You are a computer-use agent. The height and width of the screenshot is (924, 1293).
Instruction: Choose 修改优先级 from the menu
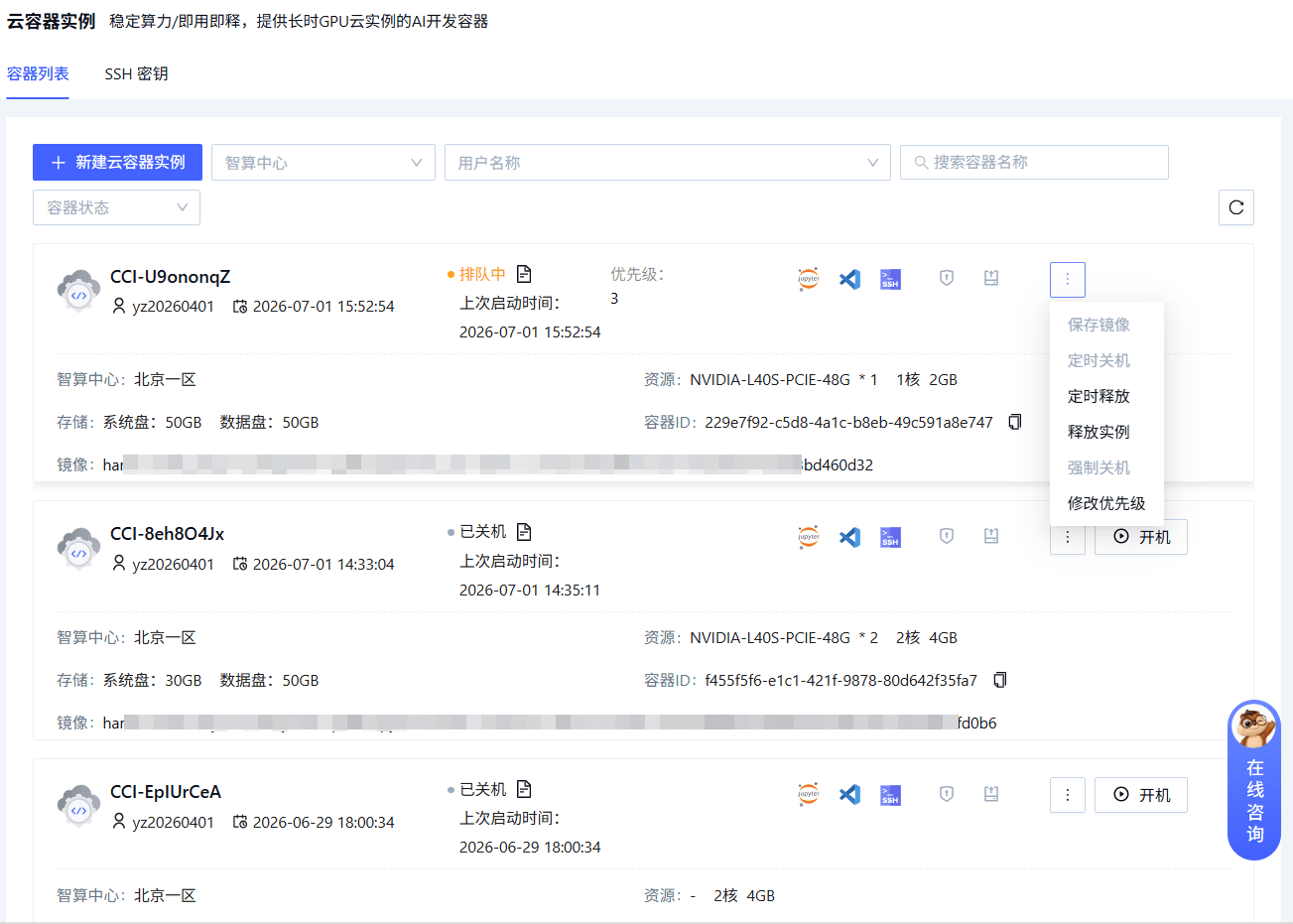(x=1106, y=503)
